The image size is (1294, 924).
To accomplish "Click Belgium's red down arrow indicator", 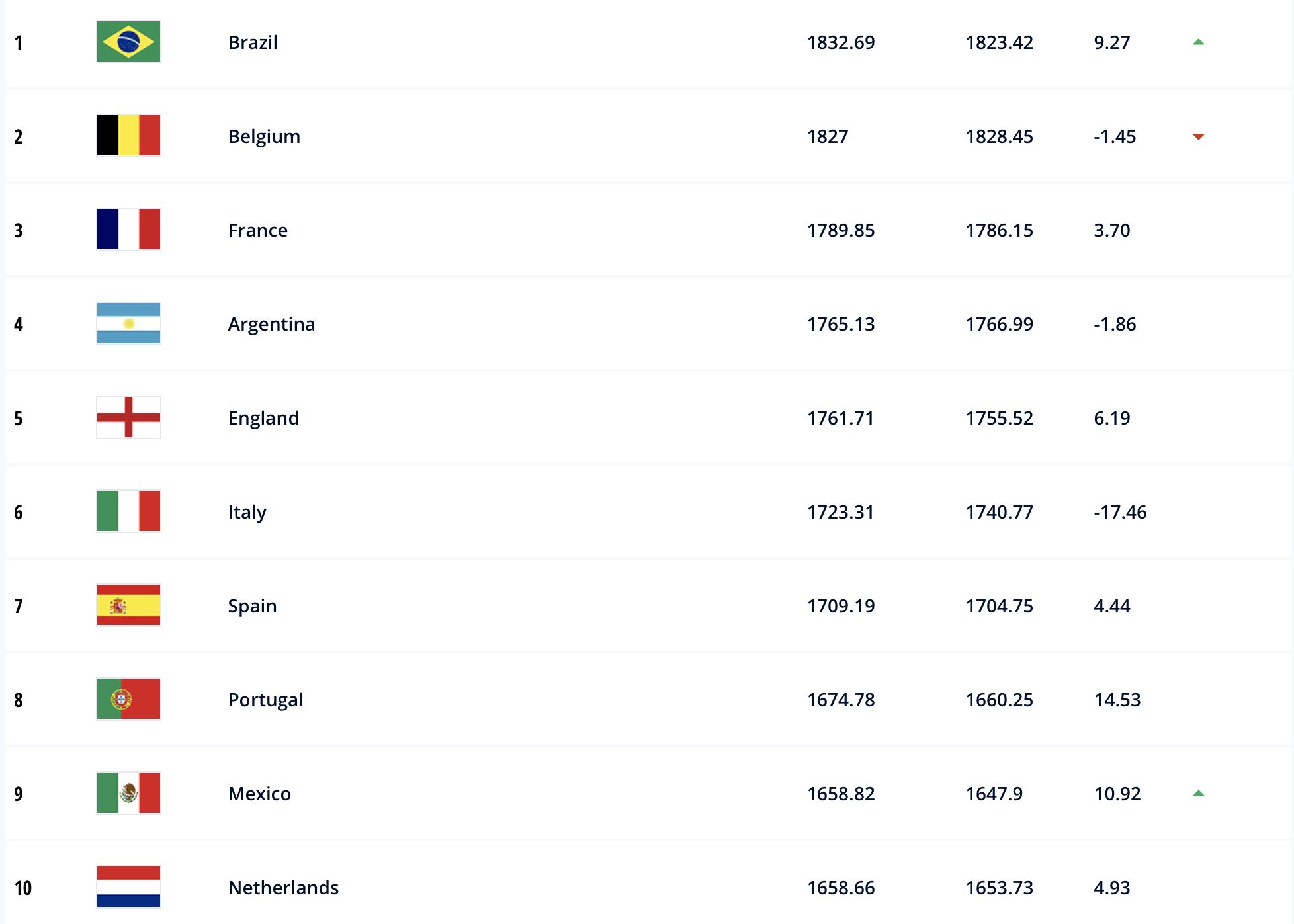I will [x=1198, y=137].
